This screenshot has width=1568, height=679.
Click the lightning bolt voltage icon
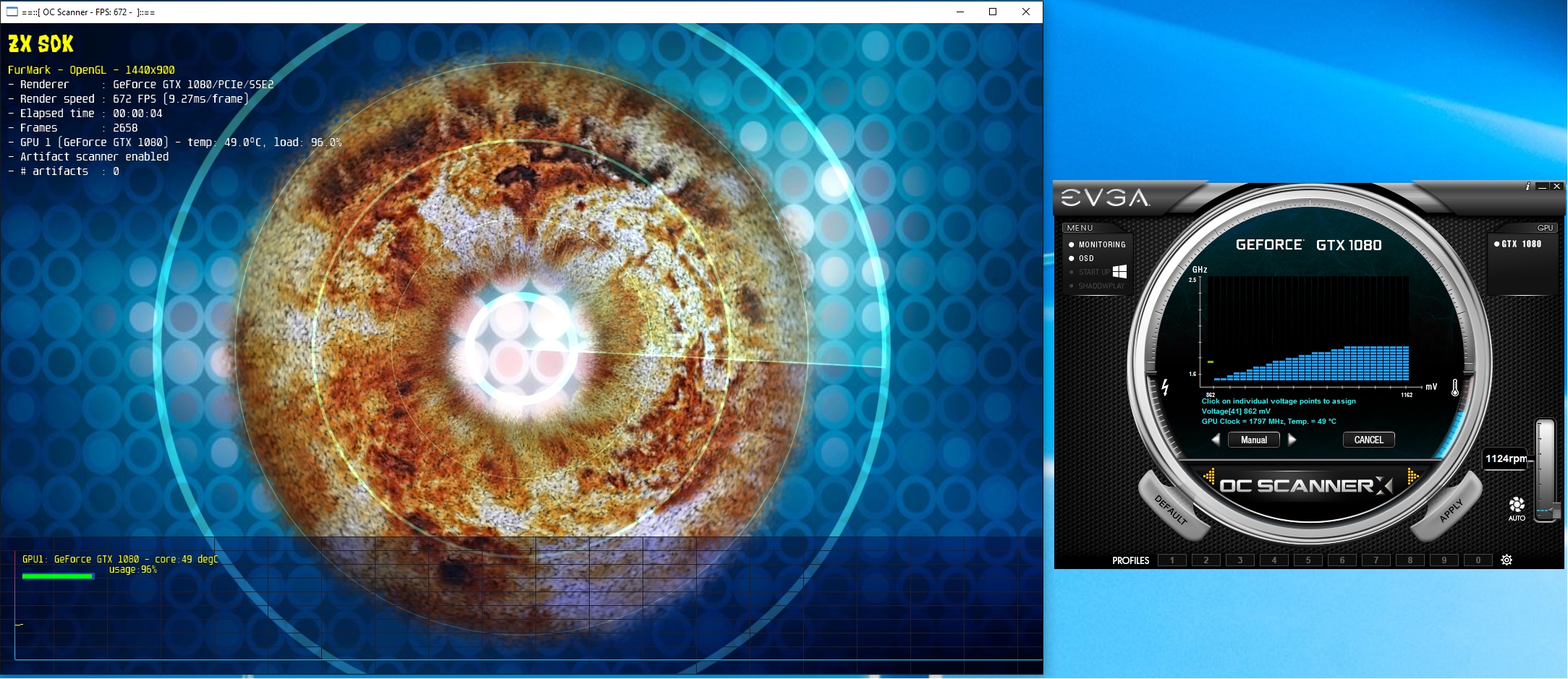[x=1165, y=387]
